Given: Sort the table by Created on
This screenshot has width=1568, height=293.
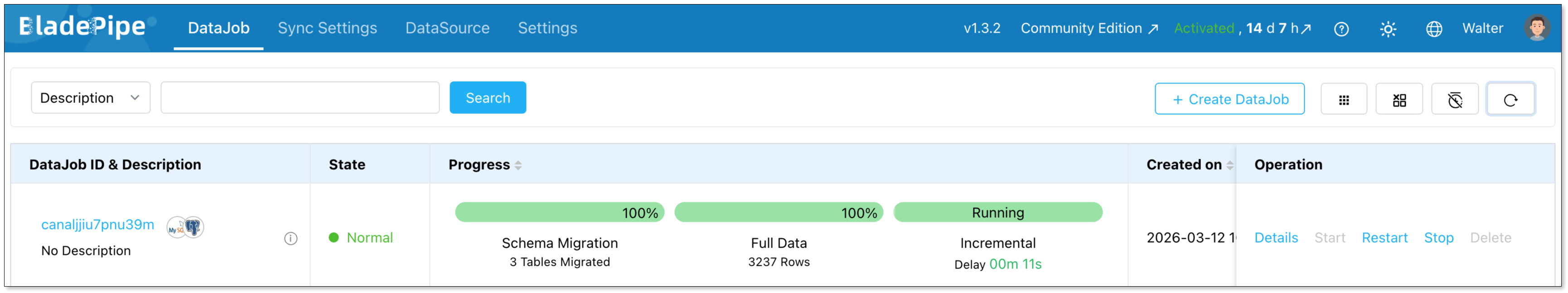Looking at the screenshot, I should click(1229, 165).
